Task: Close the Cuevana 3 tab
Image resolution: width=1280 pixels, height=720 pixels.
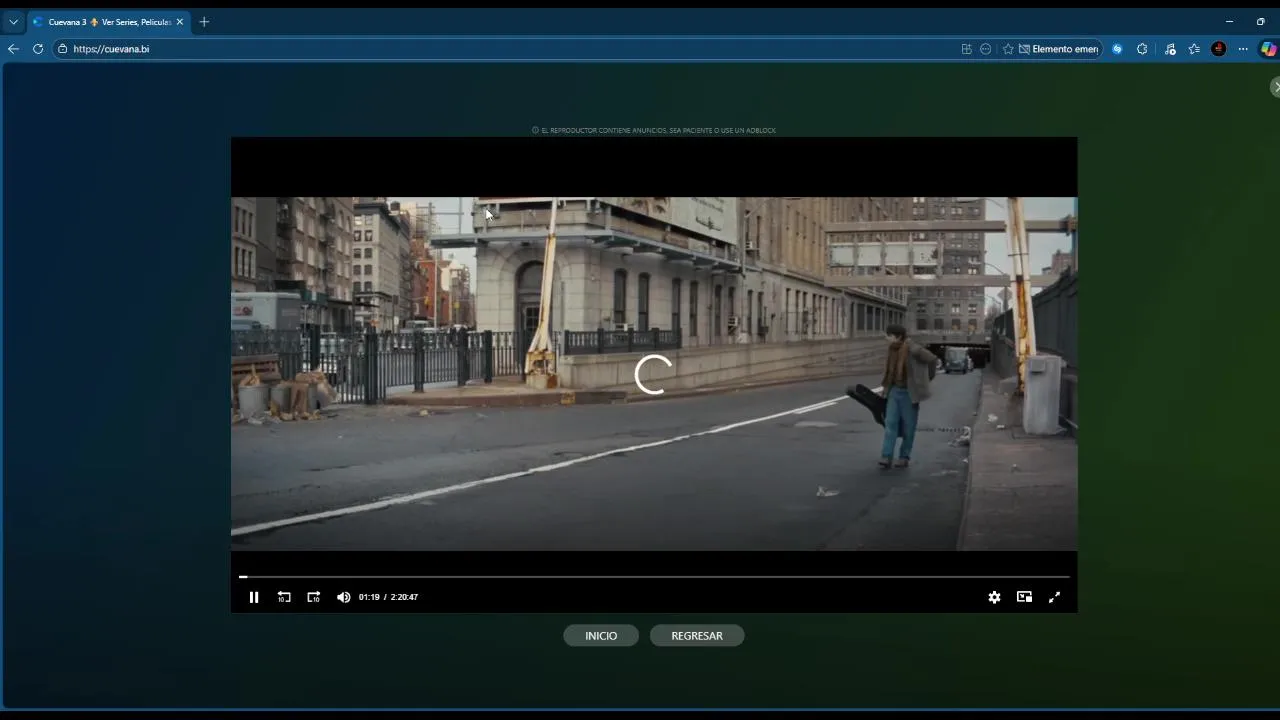Action: tap(180, 22)
